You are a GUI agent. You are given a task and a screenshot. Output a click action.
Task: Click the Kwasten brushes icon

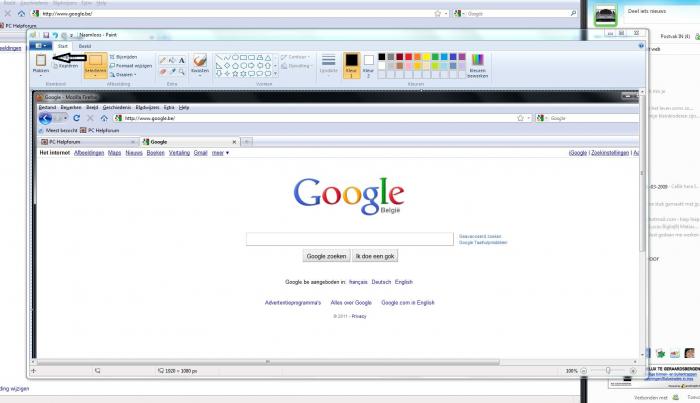(200, 60)
